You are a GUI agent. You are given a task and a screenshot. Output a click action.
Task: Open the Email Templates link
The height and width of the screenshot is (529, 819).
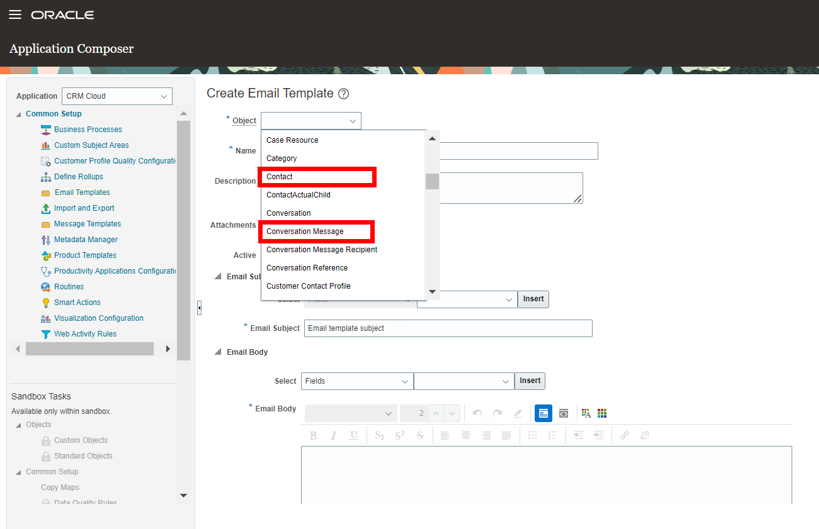tap(82, 192)
